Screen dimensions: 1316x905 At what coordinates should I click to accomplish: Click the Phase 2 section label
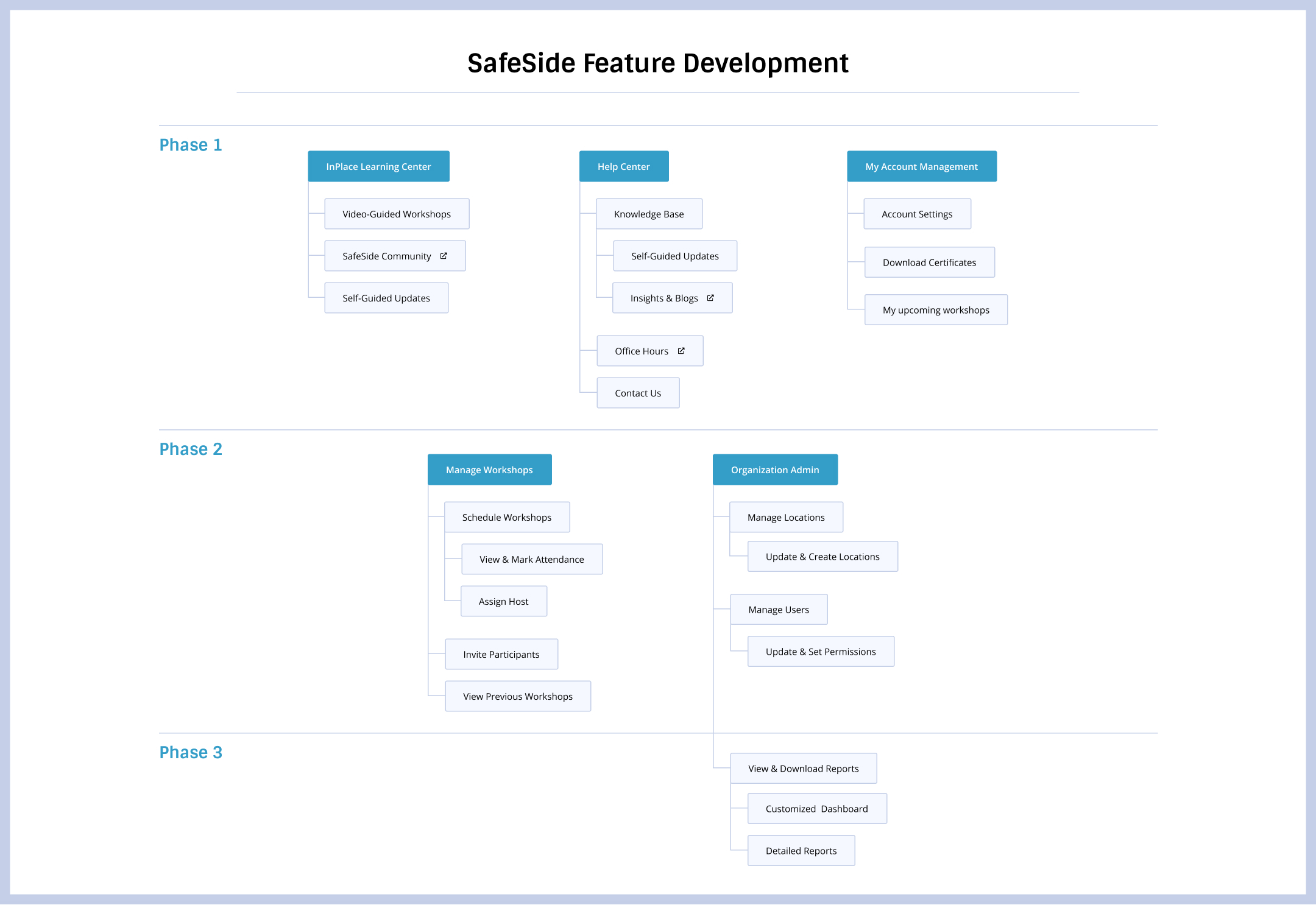click(191, 449)
